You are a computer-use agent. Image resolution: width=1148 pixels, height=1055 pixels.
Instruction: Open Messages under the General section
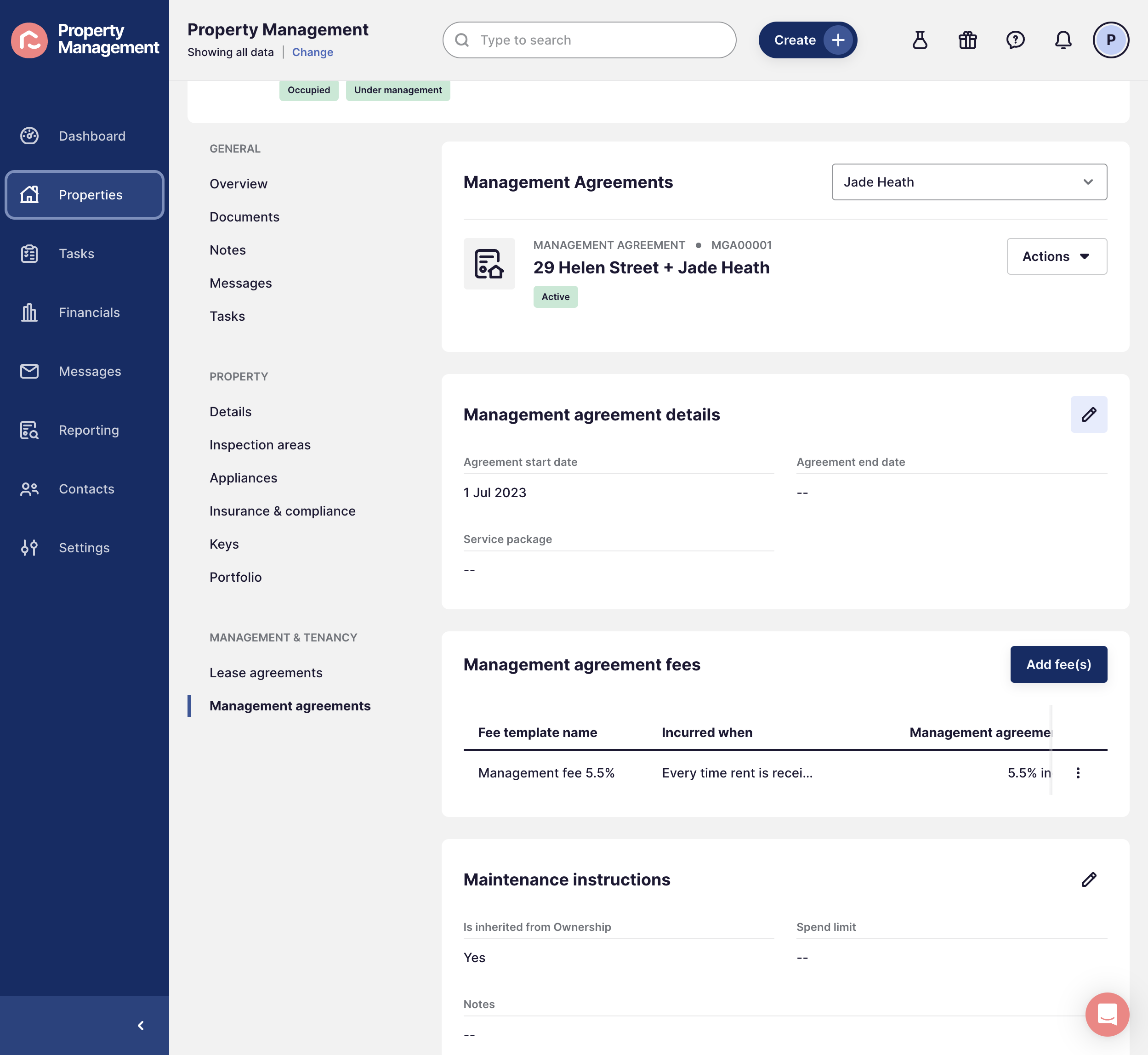tap(240, 283)
